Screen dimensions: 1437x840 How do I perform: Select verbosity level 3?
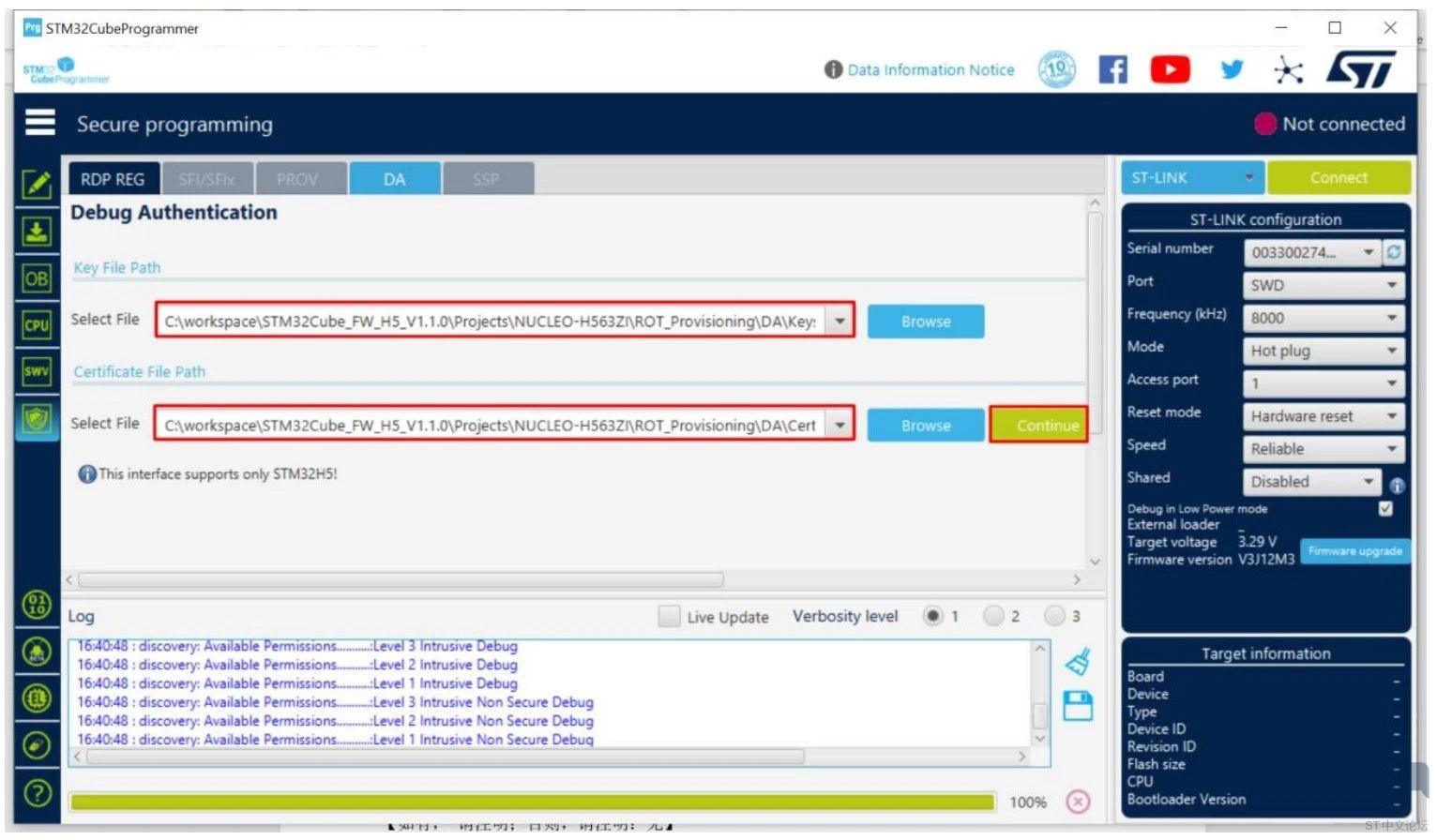tap(1054, 616)
